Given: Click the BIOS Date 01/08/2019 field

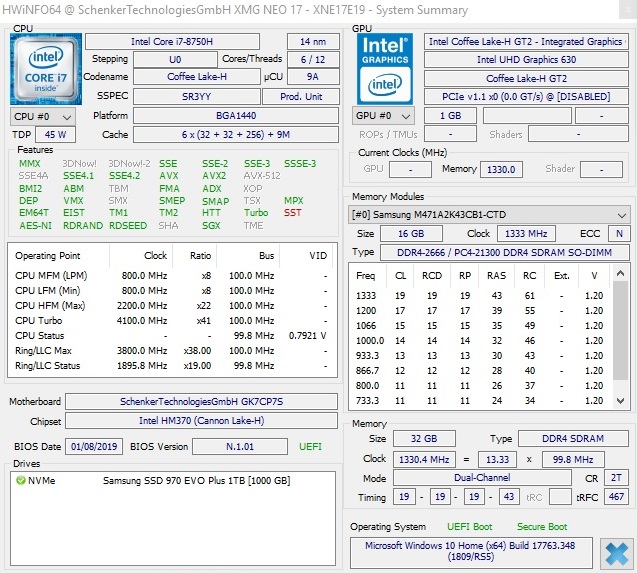Looking at the screenshot, I should (x=94, y=447).
